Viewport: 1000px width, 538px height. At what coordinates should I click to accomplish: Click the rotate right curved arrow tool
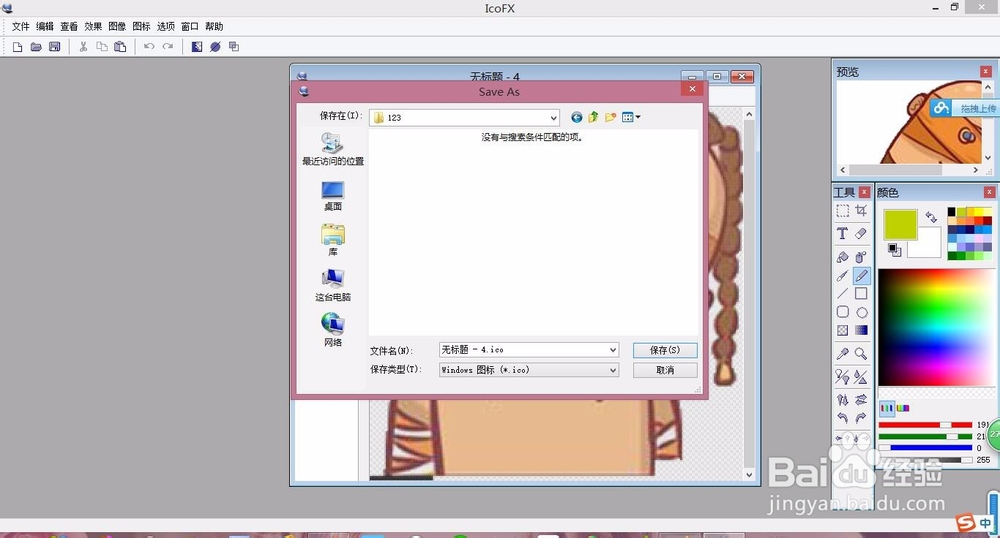[x=861, y=418]
